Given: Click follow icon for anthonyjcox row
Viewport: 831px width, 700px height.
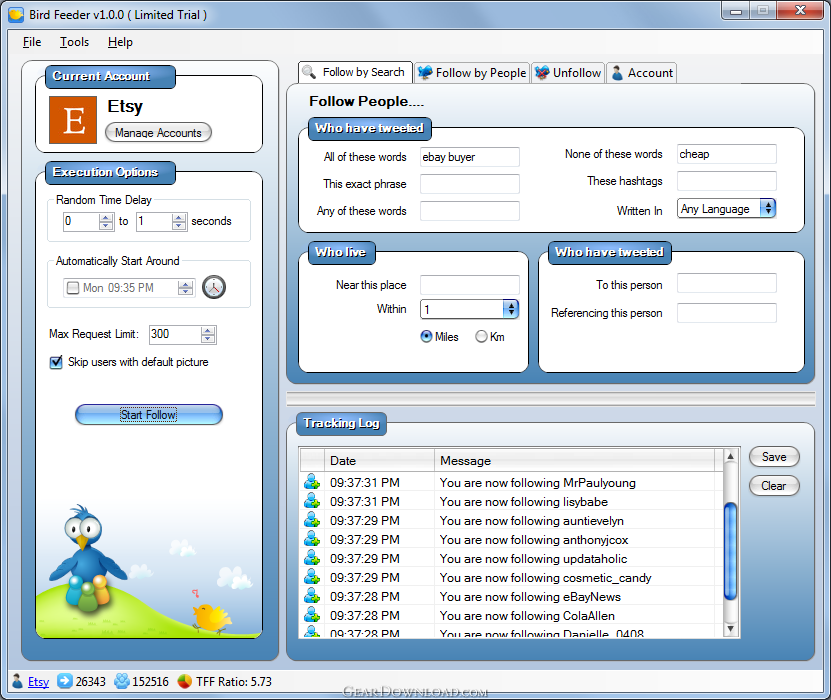Looking at the screenshot, I should (312, 539).
